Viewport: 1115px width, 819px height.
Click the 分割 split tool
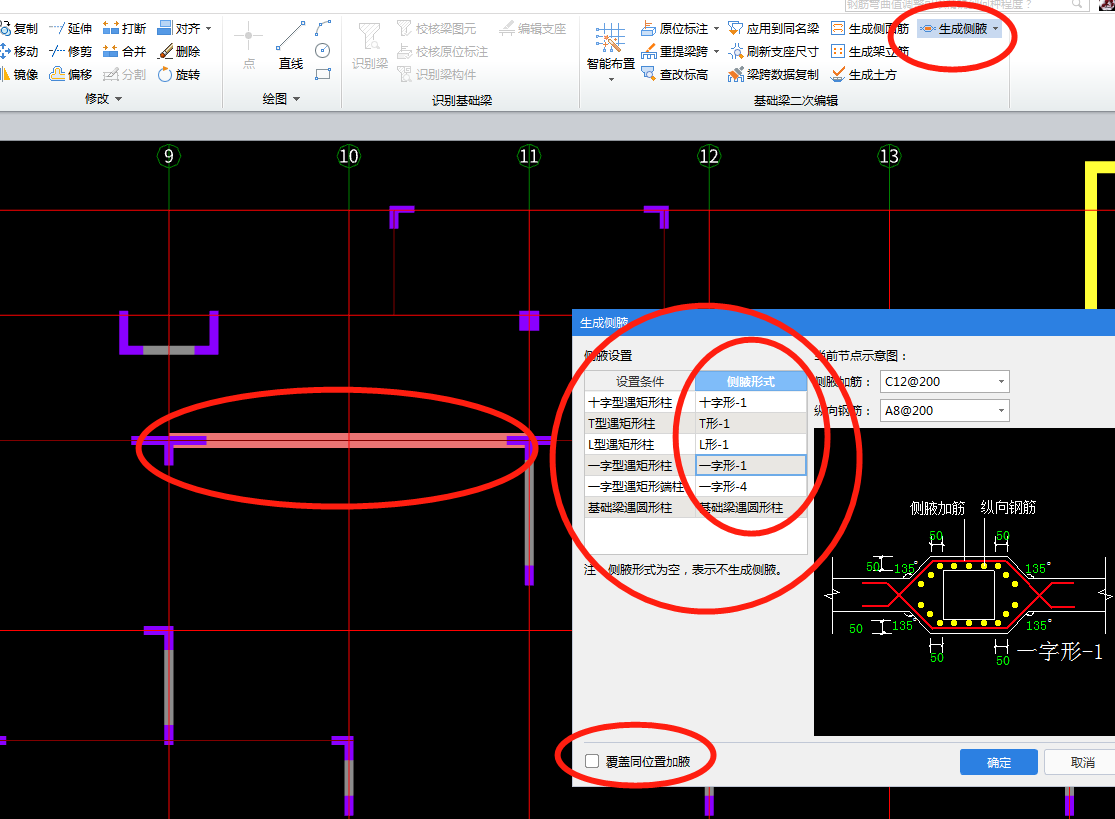[124, 74]
